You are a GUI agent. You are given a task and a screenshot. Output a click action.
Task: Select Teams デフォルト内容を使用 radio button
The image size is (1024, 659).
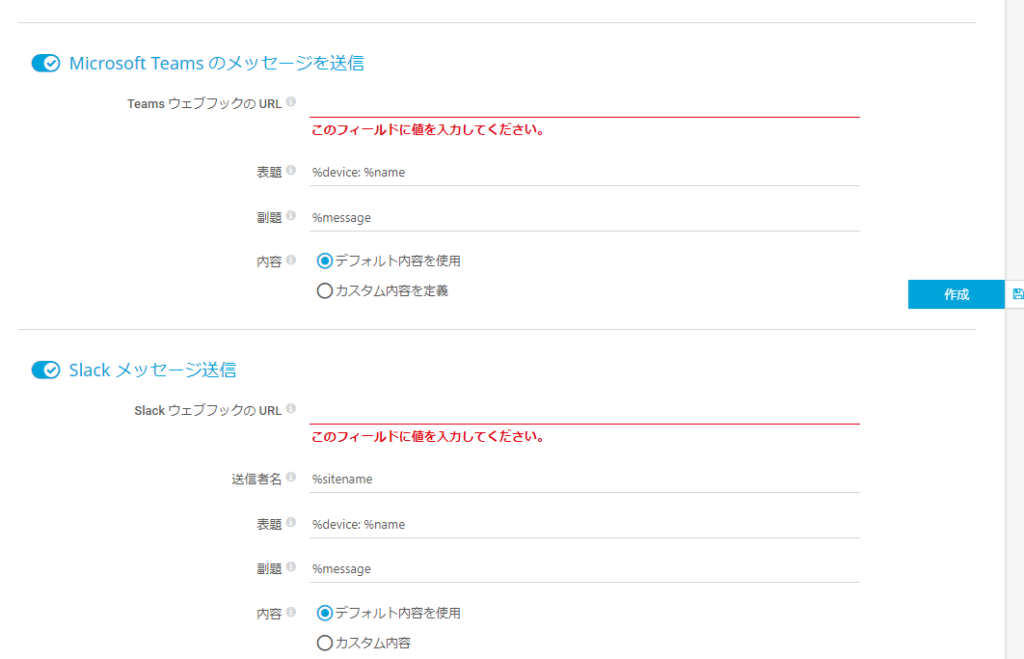pyautogui.click(x=325, y=261)
